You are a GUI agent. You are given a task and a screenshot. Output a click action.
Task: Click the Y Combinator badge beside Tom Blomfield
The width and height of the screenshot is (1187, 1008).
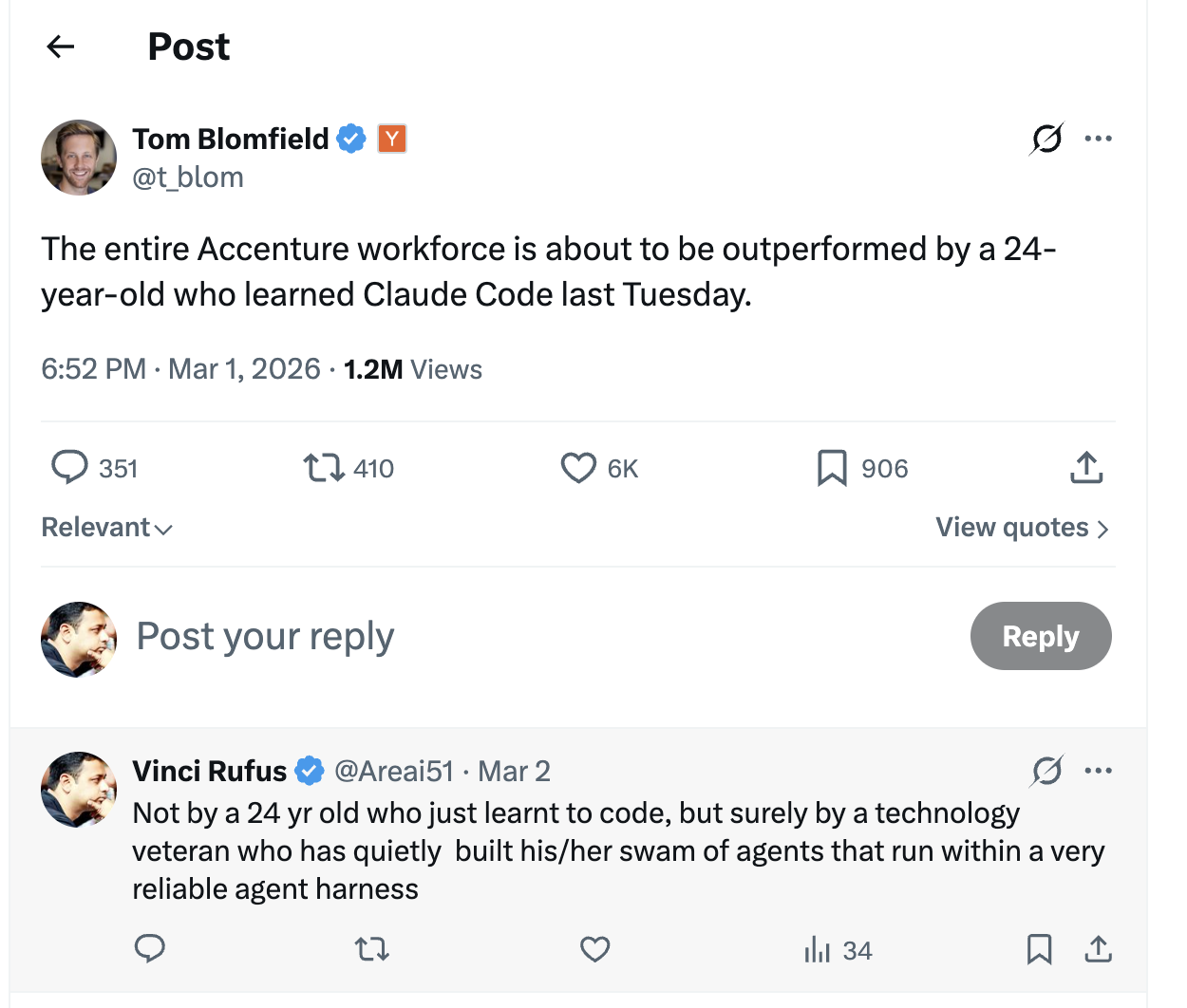[391, 139]
